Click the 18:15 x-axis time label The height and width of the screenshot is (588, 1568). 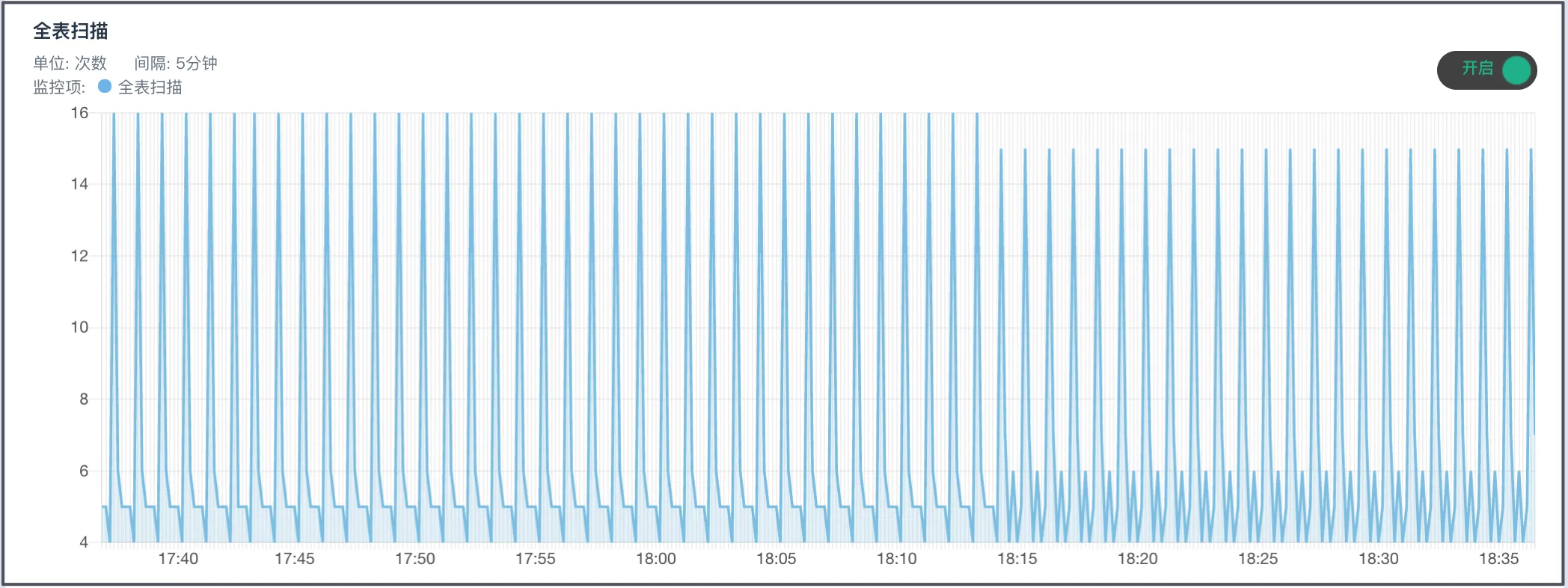[1017, 559]
